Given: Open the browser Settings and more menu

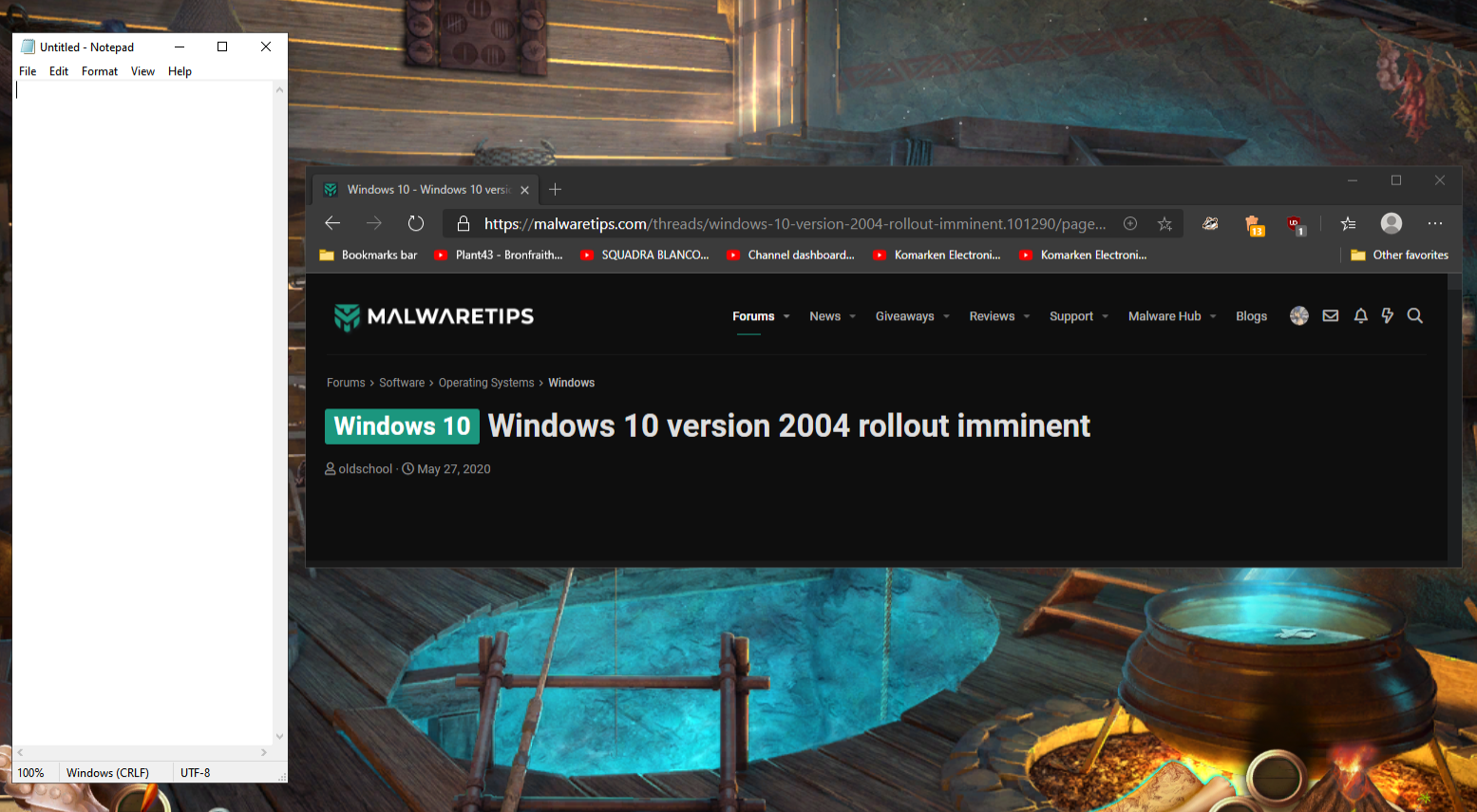Looking at the screenshot, I should 1435,223.
